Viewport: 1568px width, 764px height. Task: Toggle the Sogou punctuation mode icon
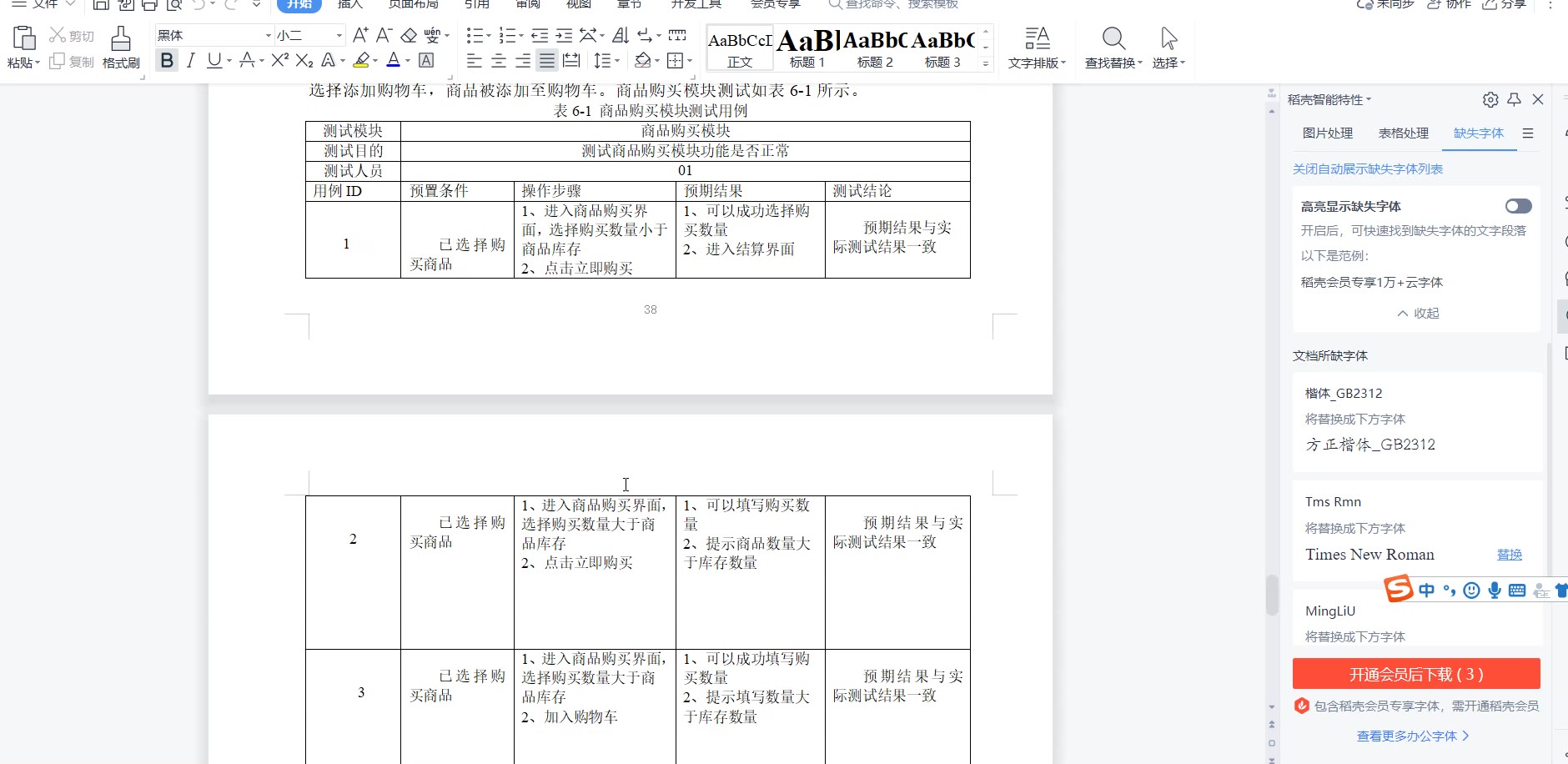click(1450, 591)
